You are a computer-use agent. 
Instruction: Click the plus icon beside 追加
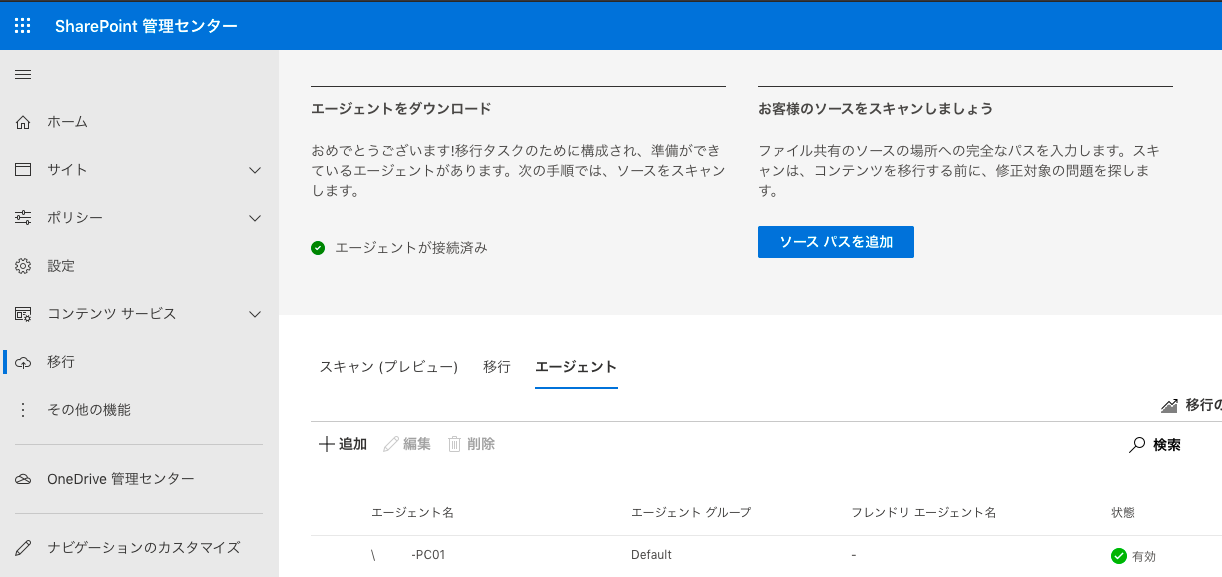pos(326,444)
